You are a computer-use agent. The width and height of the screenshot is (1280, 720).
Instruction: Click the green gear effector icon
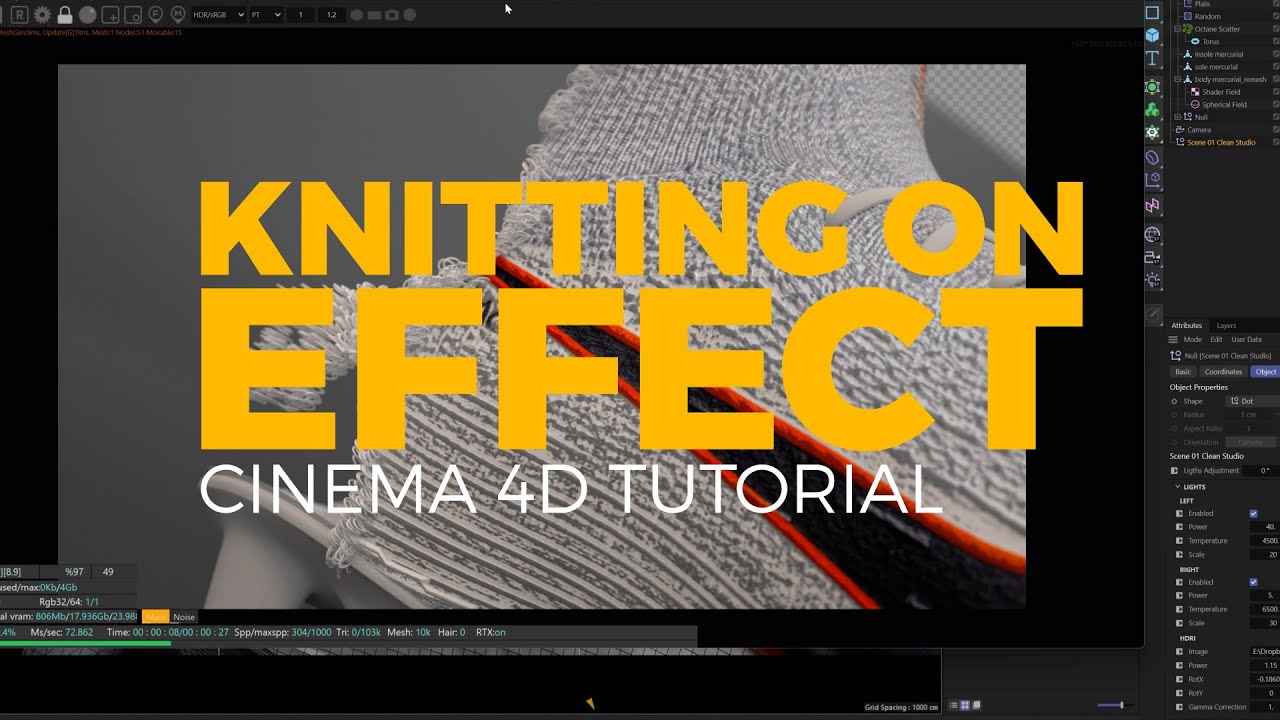click(x=1152, y=132)
